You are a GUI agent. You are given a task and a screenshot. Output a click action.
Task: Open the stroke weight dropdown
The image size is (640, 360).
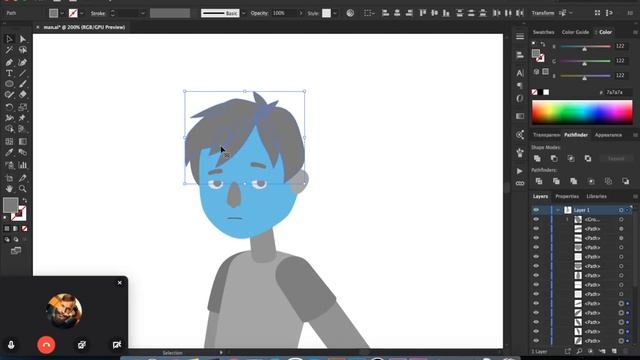click(x=142, y=13)
